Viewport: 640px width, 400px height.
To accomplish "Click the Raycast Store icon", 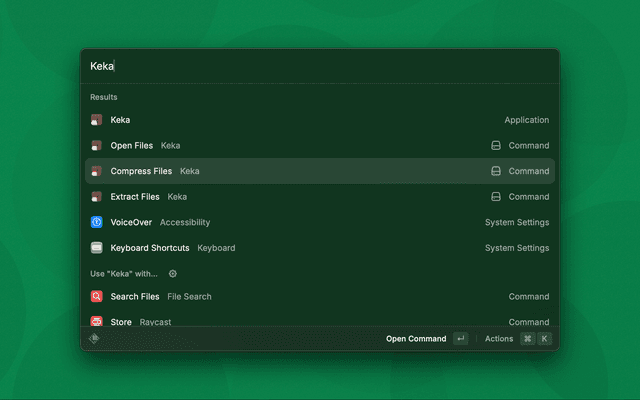I will pyautogui.click(x=97, y=321).
